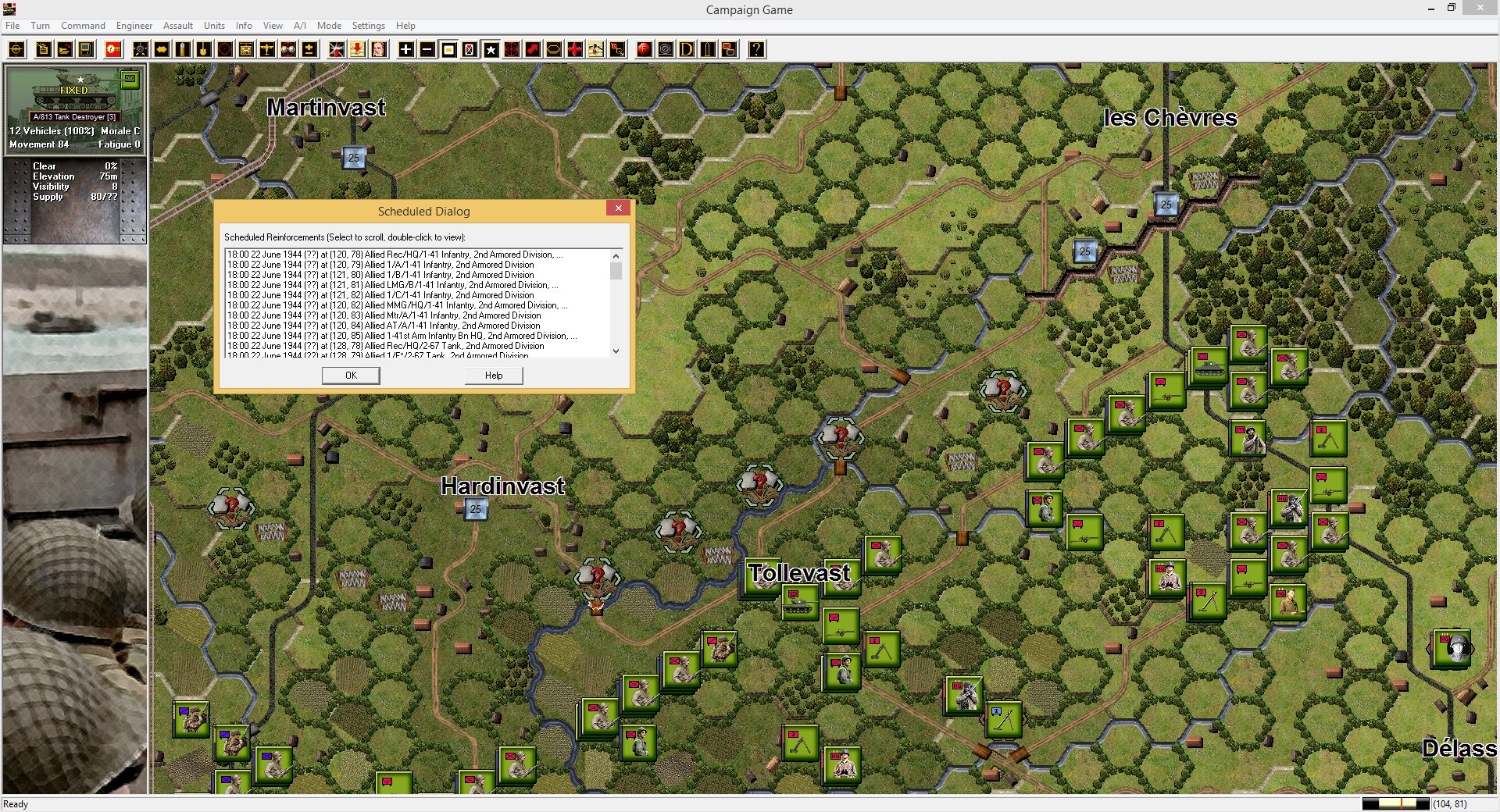Click the new document toolbar icon
Screen dimensions: 1500x812
click(x=43, y=49)
